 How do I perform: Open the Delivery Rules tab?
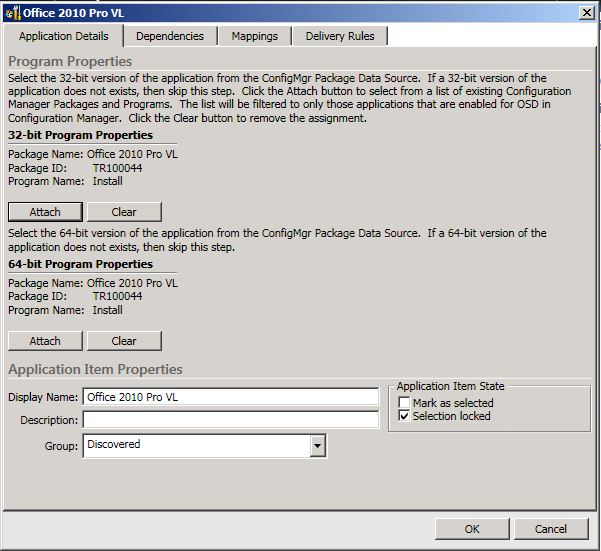tap(340, 36)
